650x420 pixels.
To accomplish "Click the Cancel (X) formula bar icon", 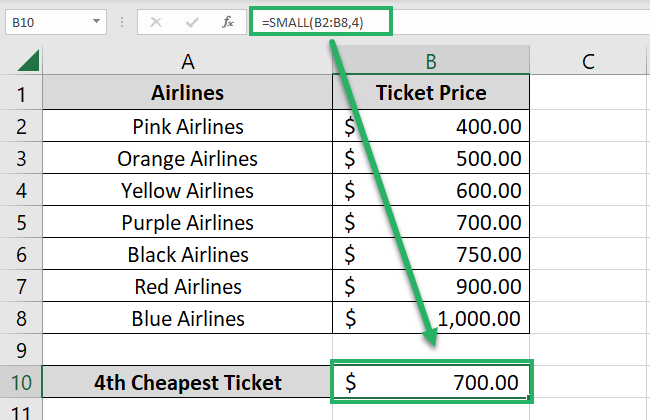I will (157, 20).
